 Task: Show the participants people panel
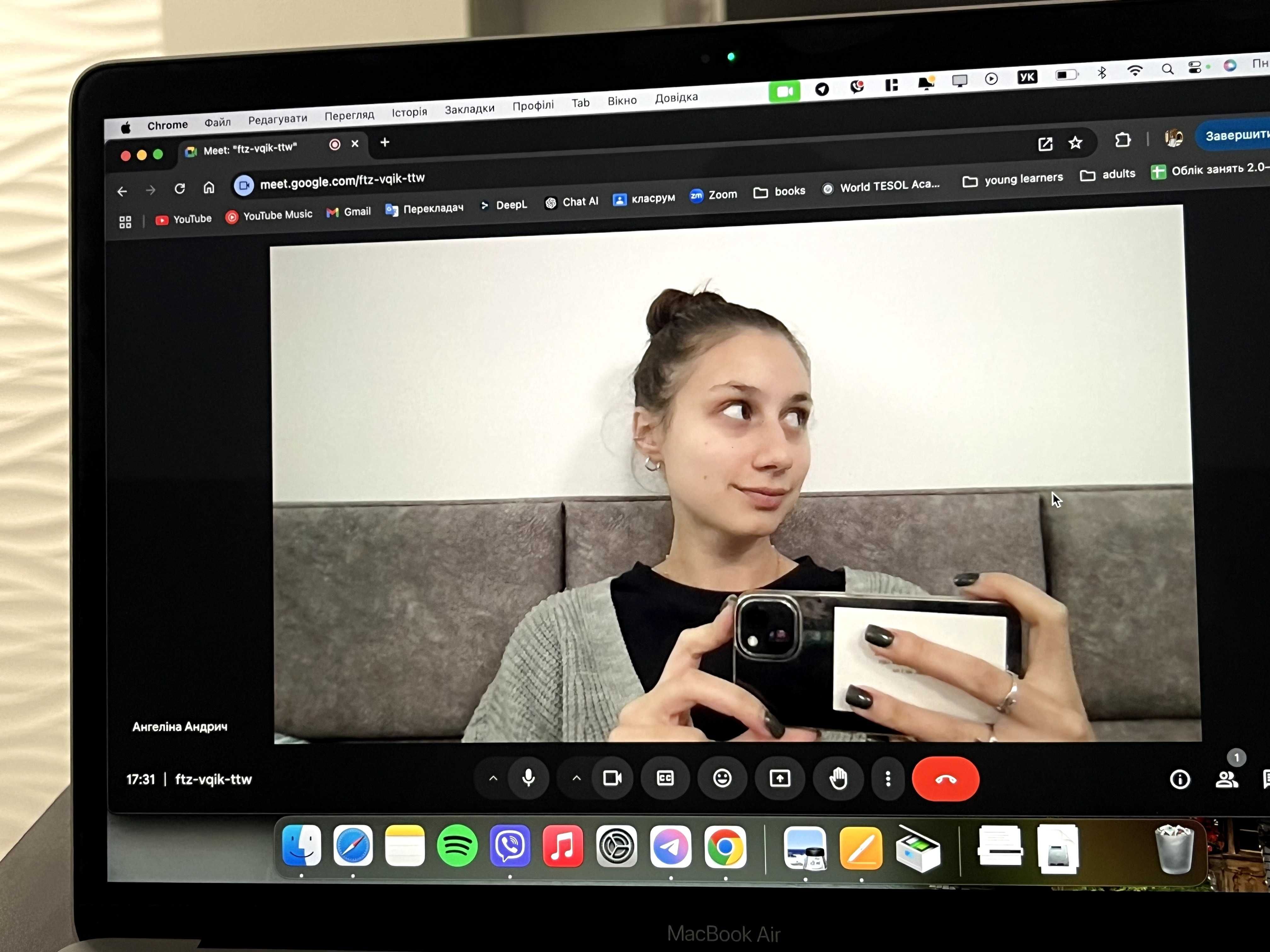click(x=1227, y=779)
